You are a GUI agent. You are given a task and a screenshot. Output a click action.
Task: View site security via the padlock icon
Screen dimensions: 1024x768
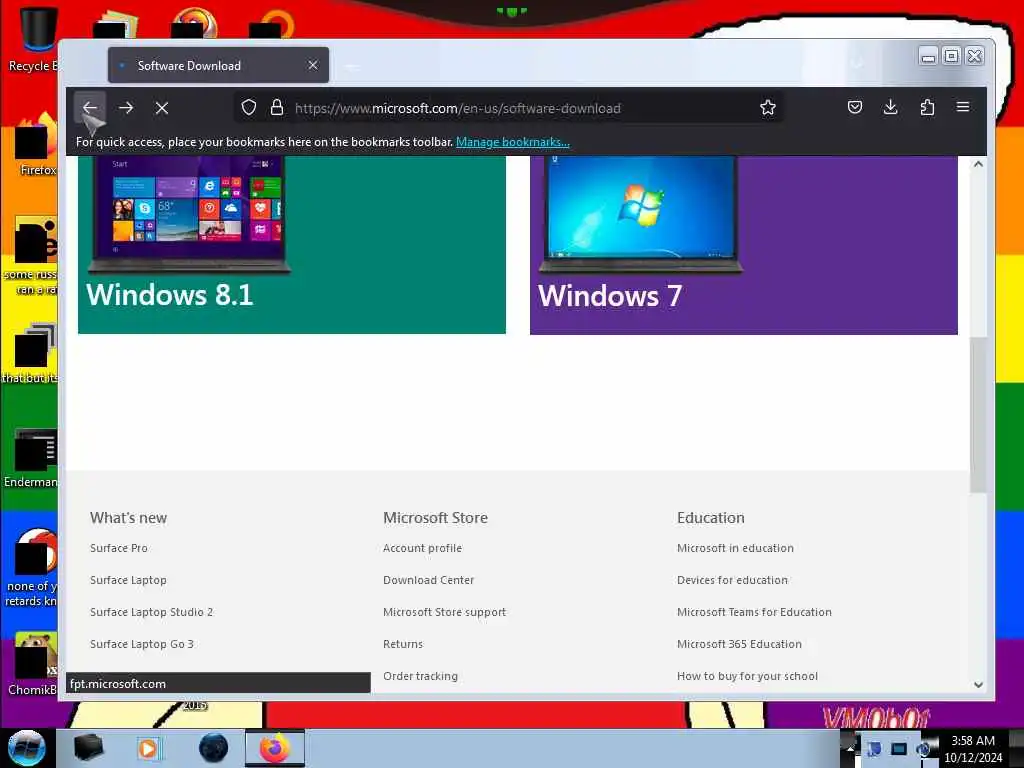pyautogui.click(x=277, y=108)
